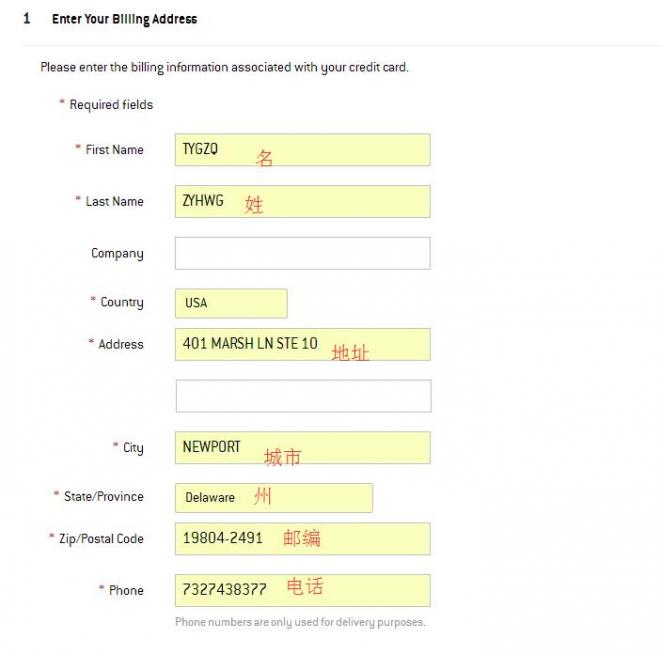Click the First Name input field
The width and height of the screenshot is (660, 654).
(303, 150)
